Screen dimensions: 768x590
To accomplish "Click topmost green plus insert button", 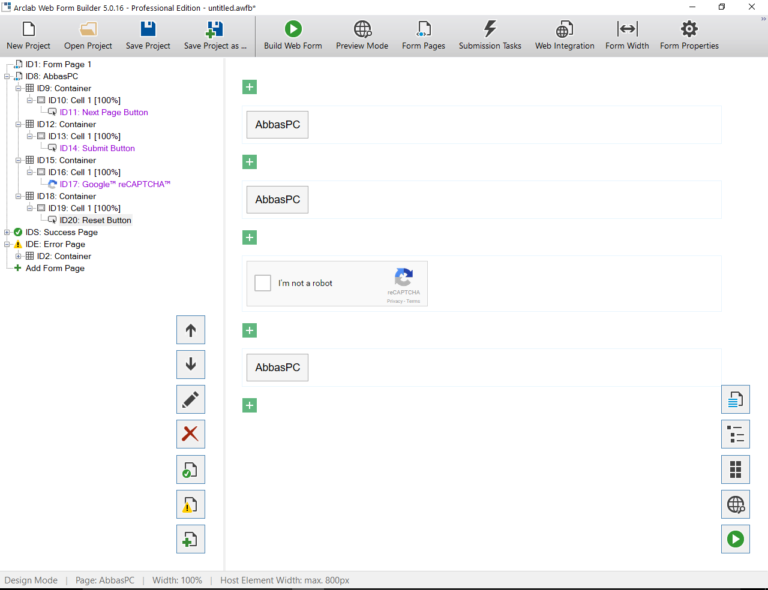I will click(249, 87).
